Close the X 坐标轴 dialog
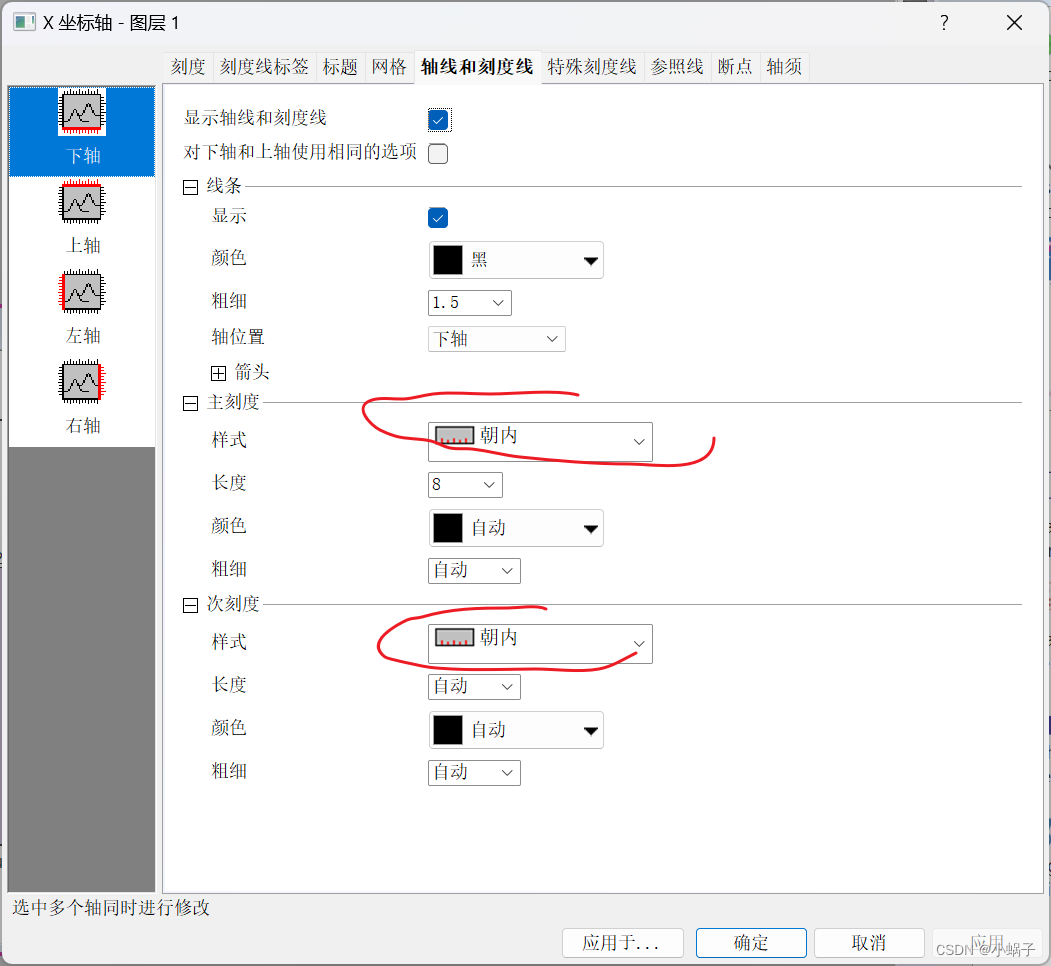 pyautogui.click(x=1014, y=23)
